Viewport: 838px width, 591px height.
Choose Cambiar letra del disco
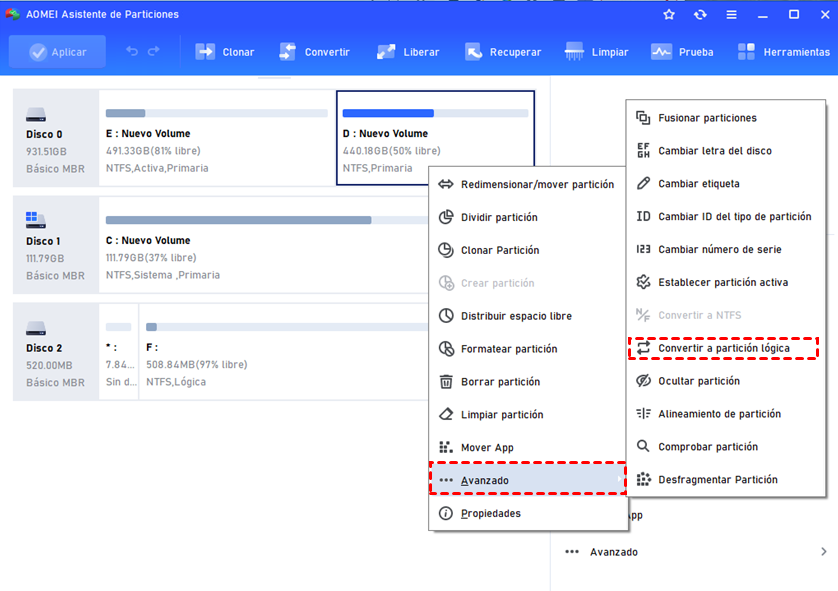click(x=726, y=151)
